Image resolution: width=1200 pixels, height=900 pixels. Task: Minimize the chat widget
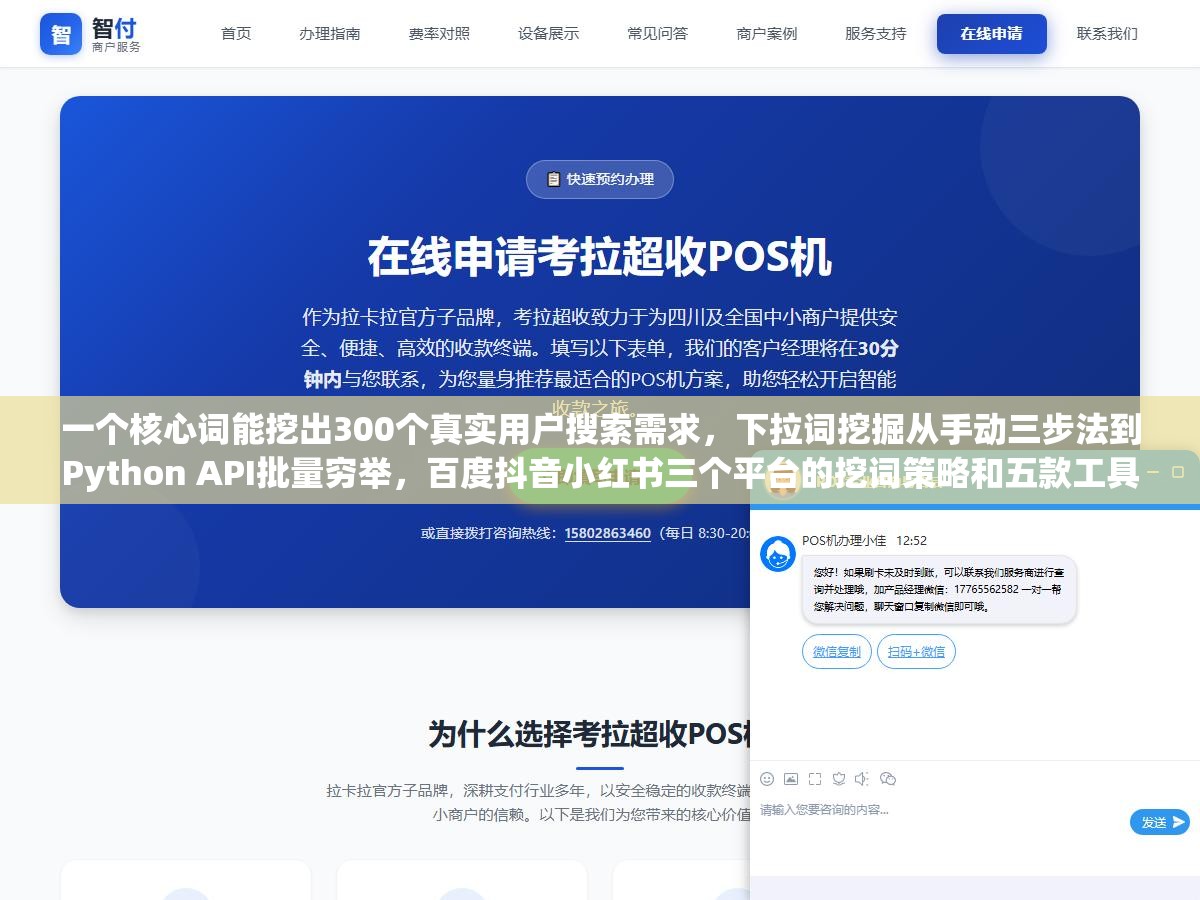(1151, 471)
